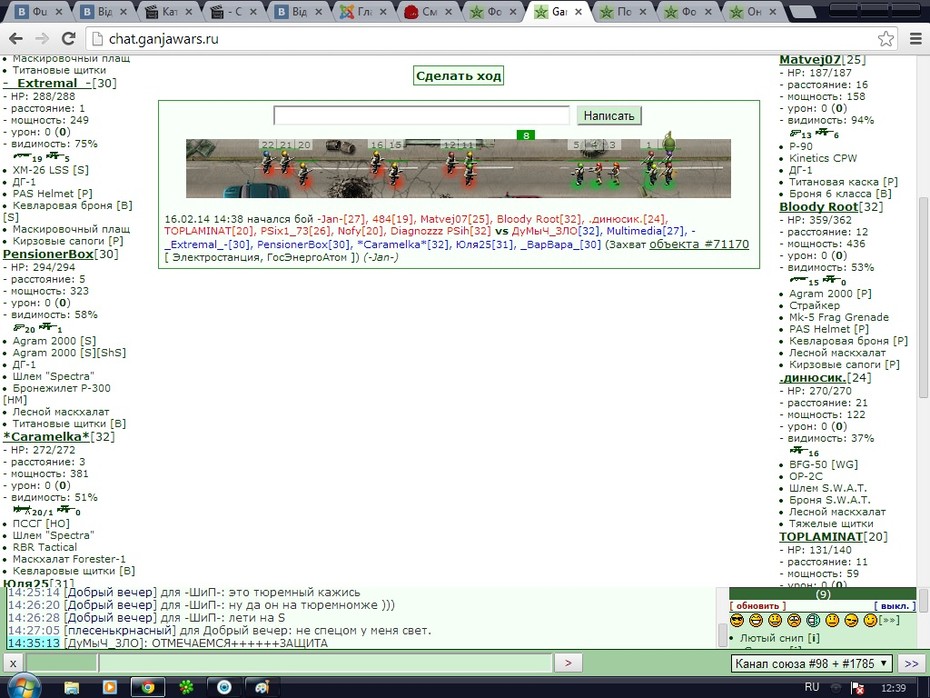Insert the sad frowning smiley
The height and width of the screenshot is (698, 930).
[x=794, y=620]
